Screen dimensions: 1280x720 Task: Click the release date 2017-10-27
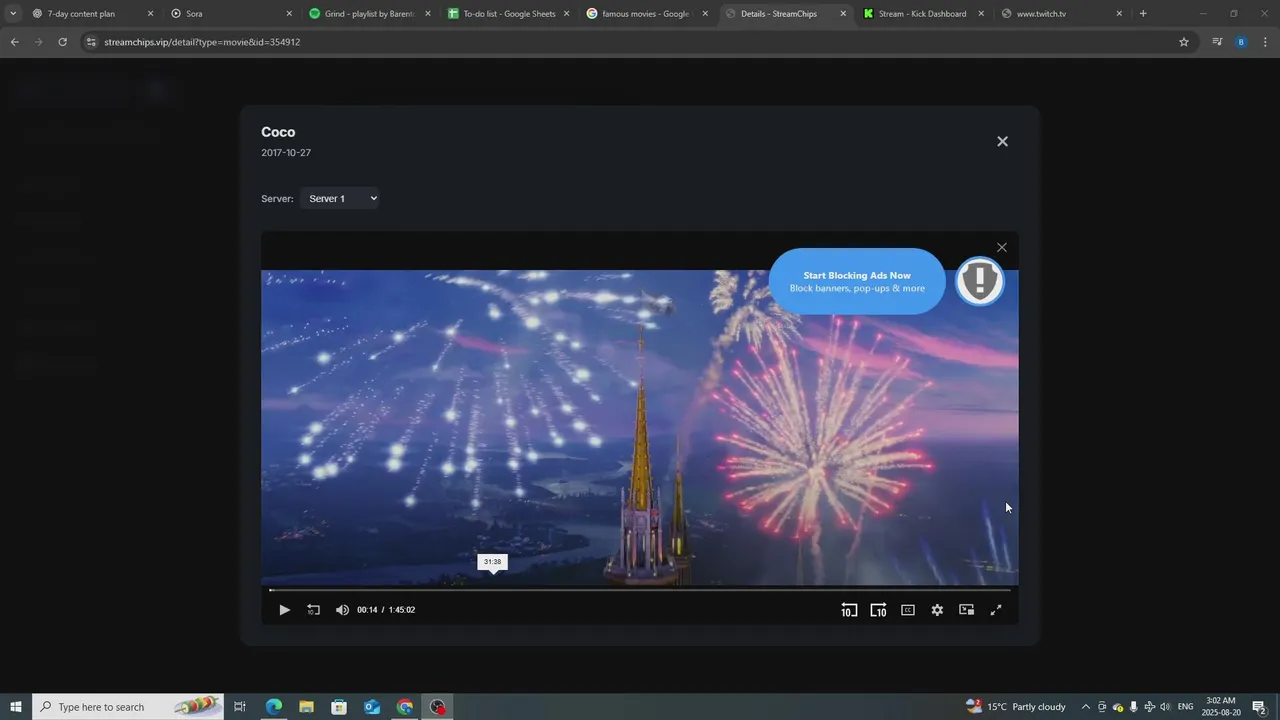tap(286, 153)
